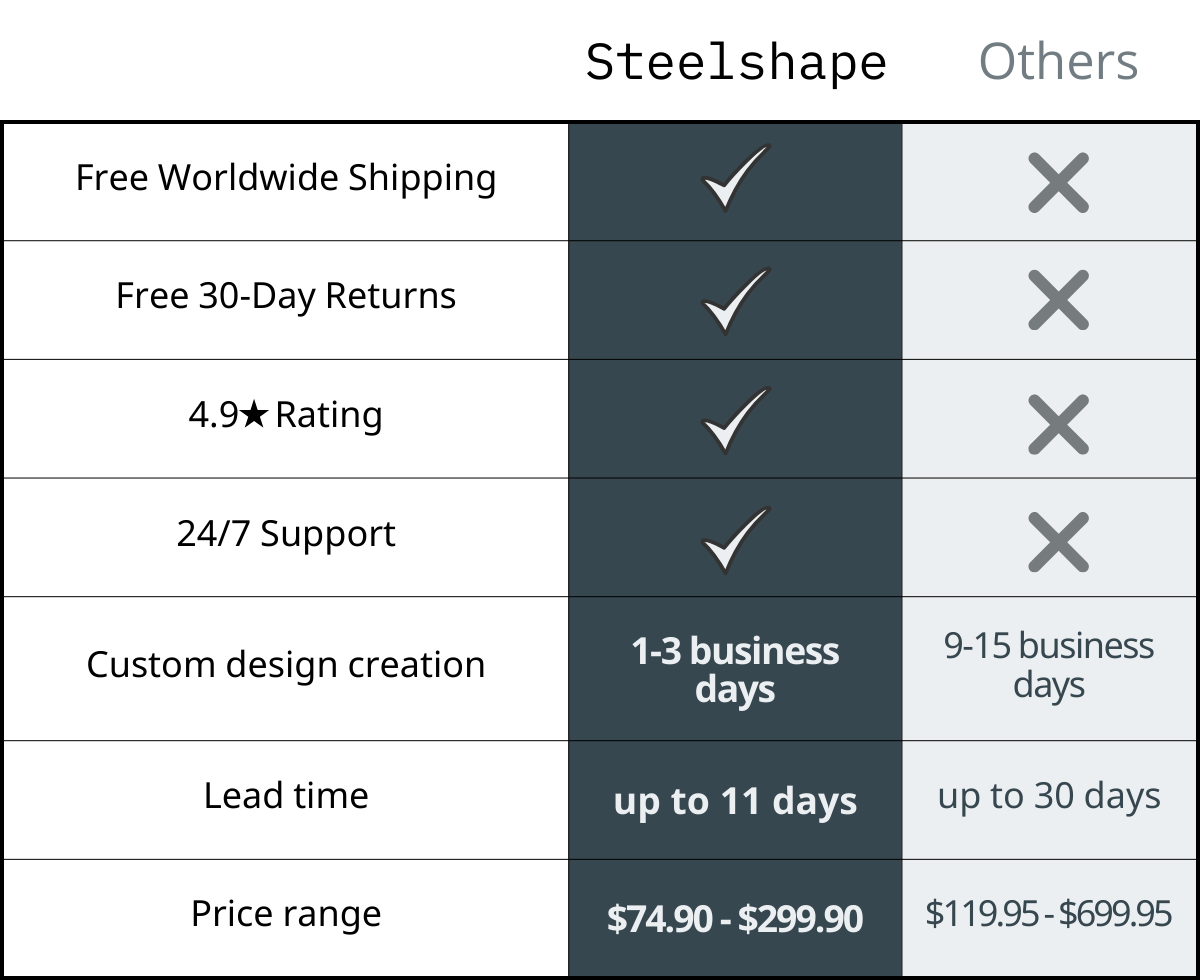Click the Custom design creation label
Screen dimensions: 1200x980
click(x=286, y=664)
